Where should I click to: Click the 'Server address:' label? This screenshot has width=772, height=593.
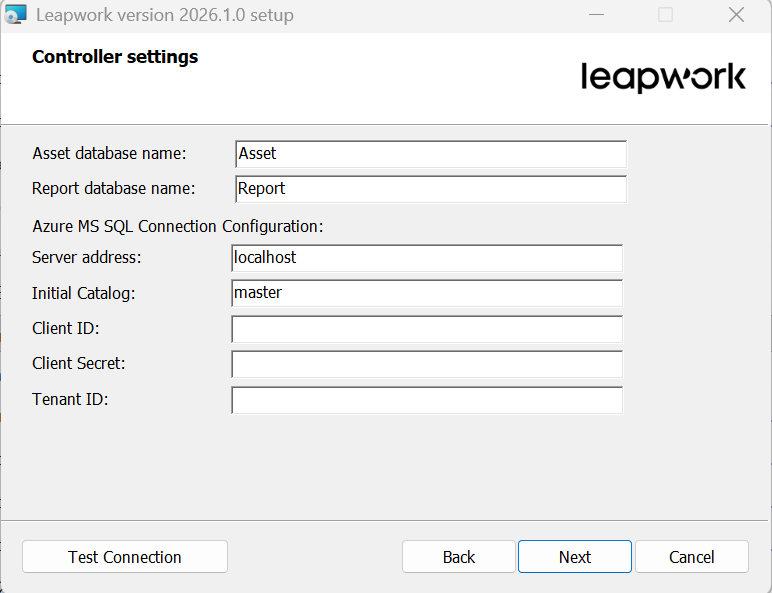tap(87, 257)
